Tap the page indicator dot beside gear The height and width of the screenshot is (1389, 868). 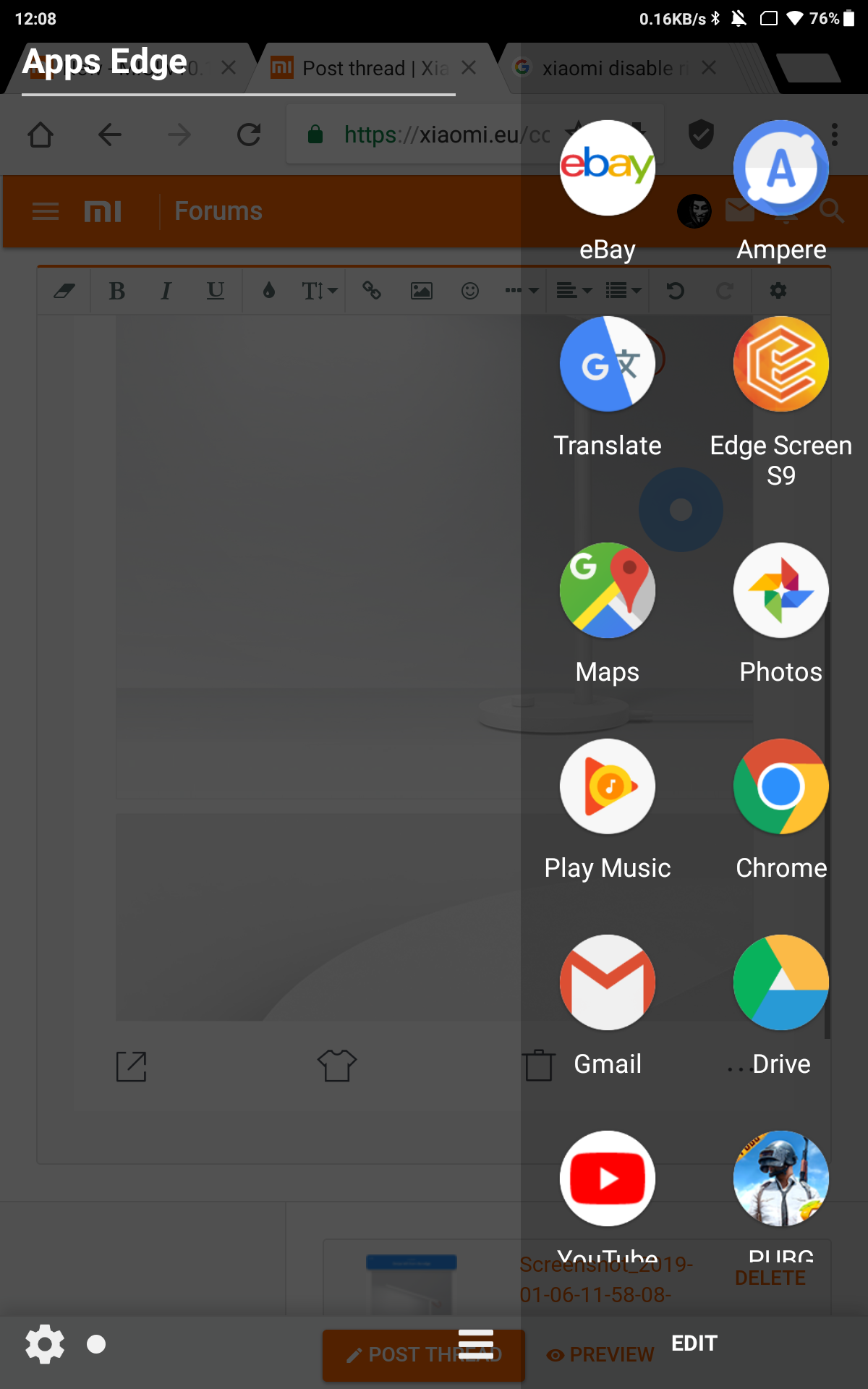96,1344
